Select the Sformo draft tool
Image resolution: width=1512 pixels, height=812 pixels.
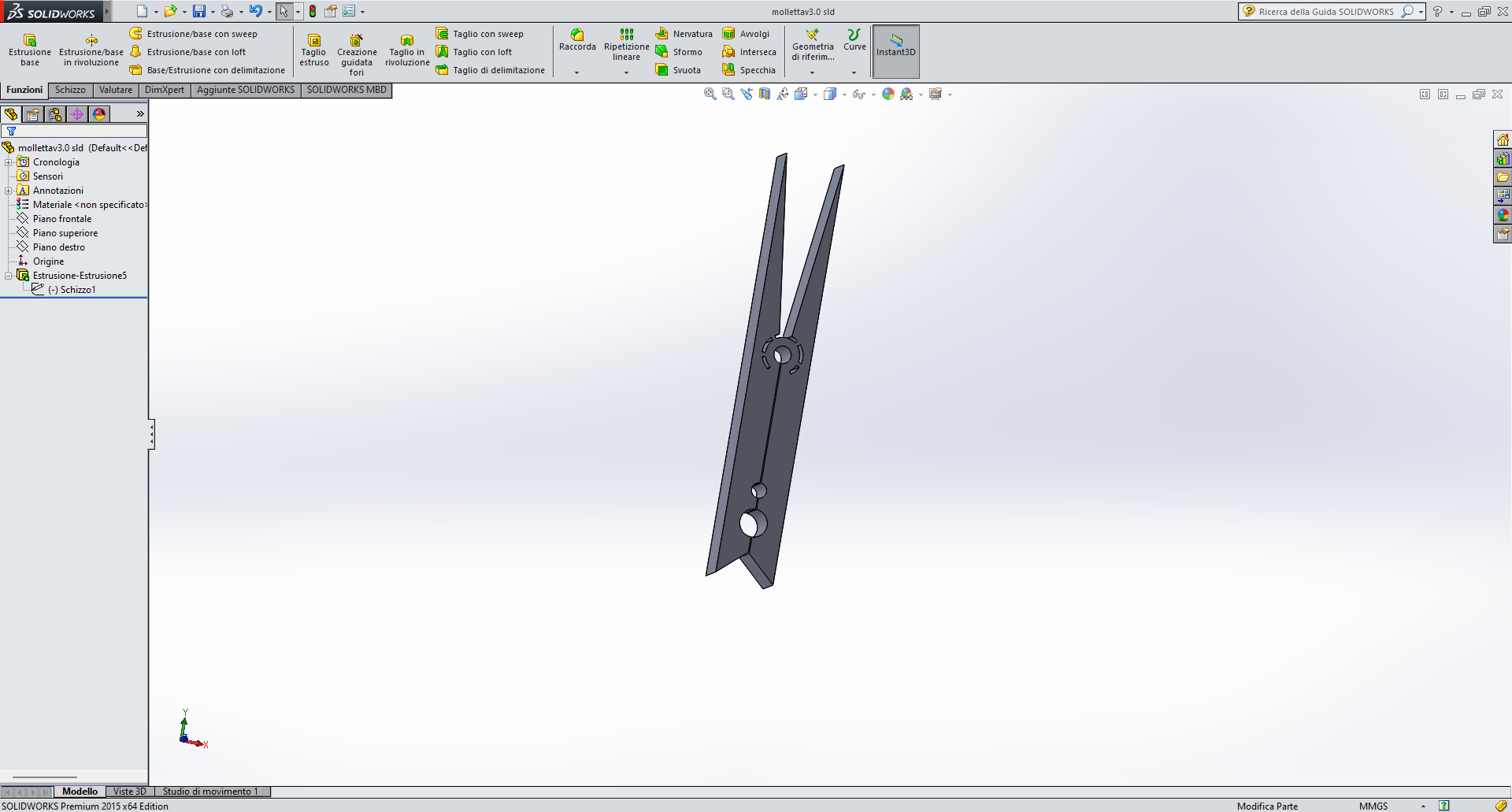[679, 52]
